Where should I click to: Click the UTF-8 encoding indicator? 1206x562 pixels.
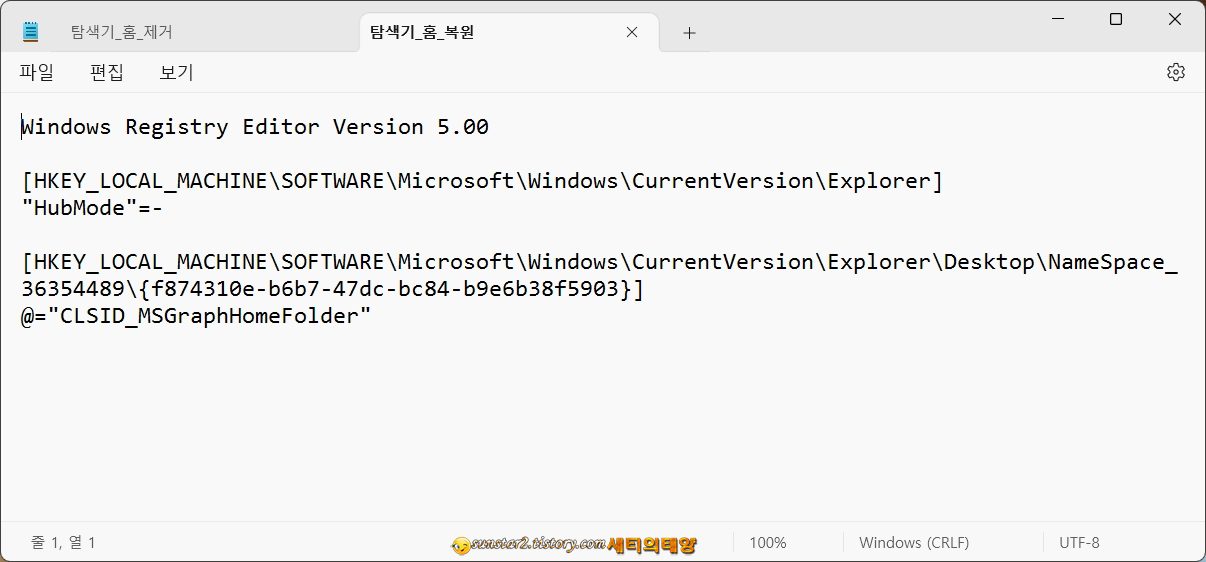pyautogui.click(x=1079, y=543)
